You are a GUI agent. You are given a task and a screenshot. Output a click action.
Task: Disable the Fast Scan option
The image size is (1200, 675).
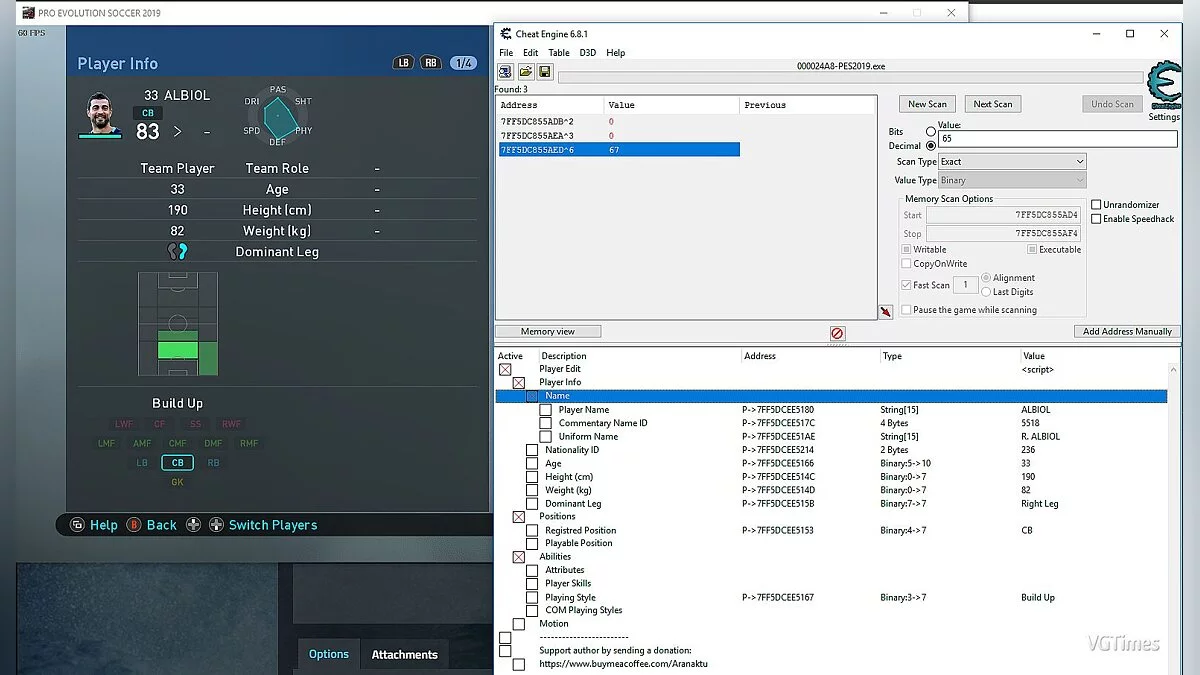pos(905,284)
